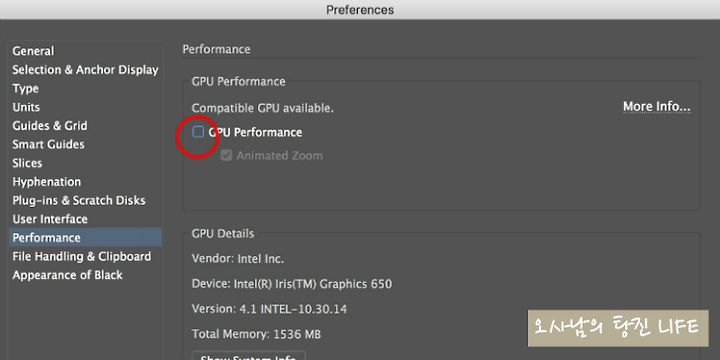The width and height of the screenshot is (720, 360).
Task: Select the highlighted Performance category
Action: click(x=85, y=237)
